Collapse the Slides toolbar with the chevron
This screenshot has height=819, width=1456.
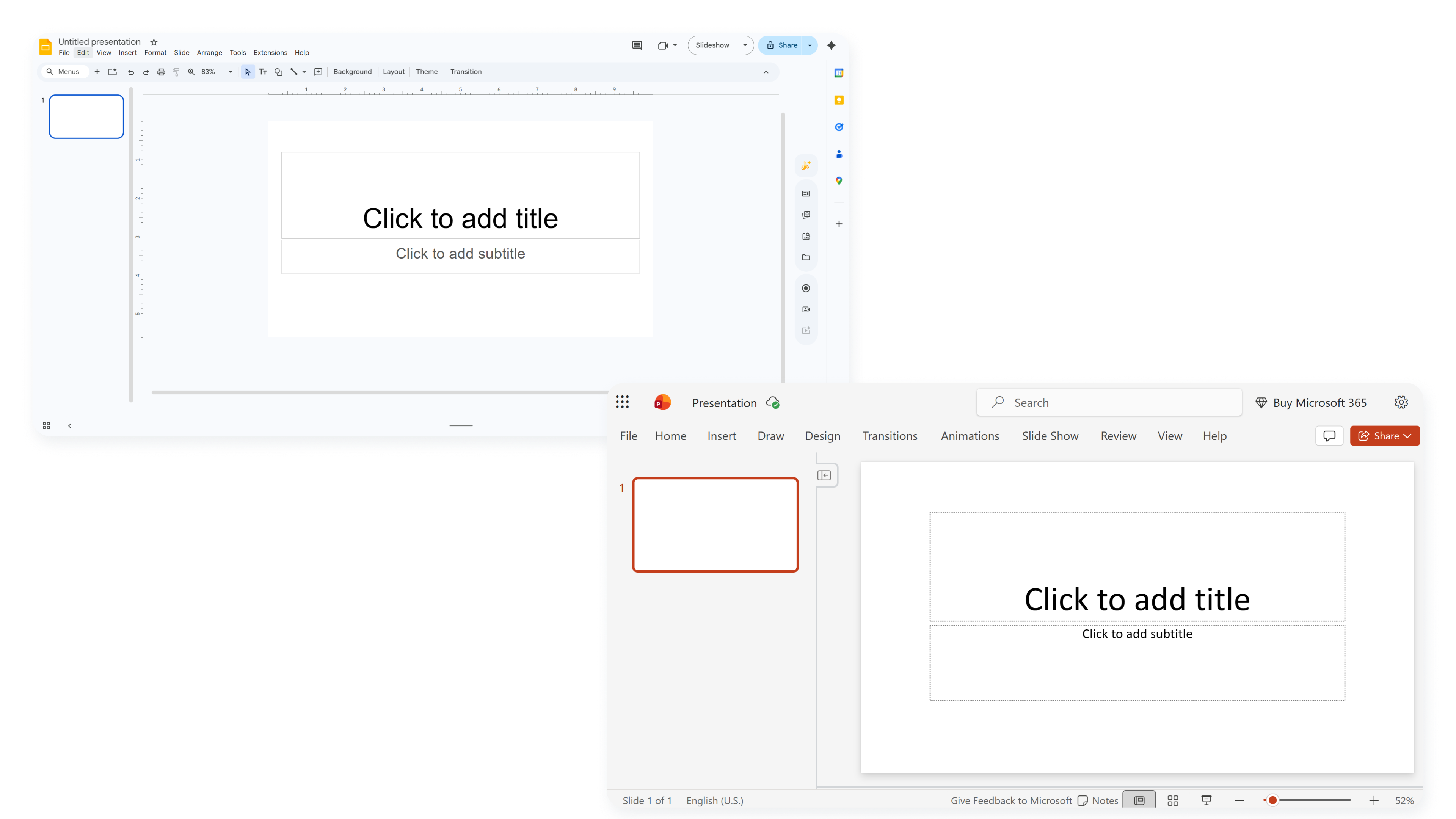click(x=766, y=72)
